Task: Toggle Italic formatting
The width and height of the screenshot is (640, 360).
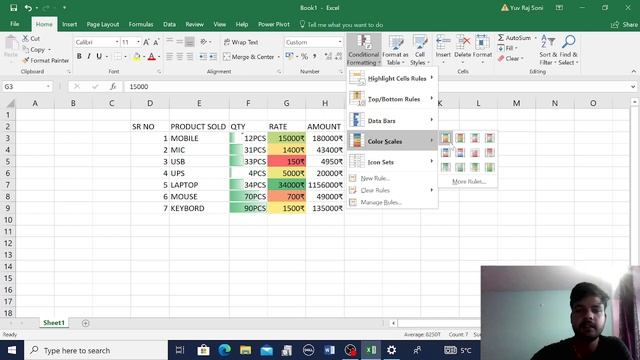Action: point(89,56)
